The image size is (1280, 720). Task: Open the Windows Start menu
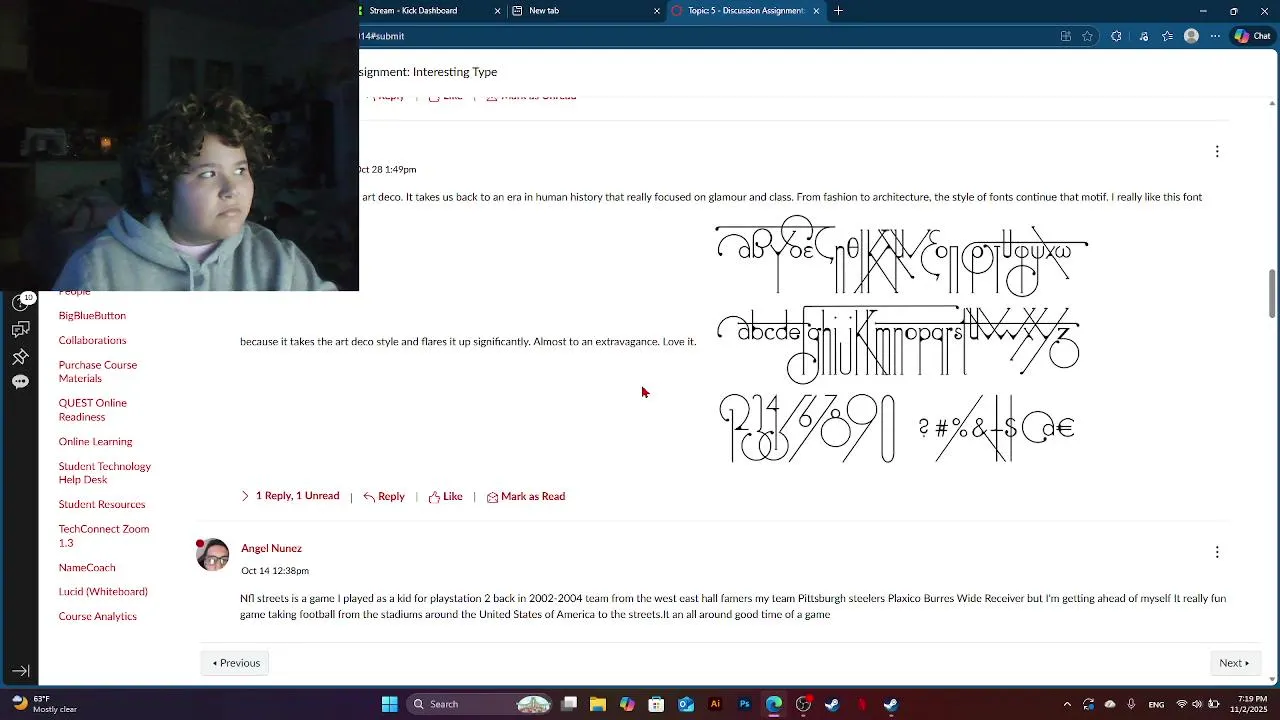click(389, 704)
